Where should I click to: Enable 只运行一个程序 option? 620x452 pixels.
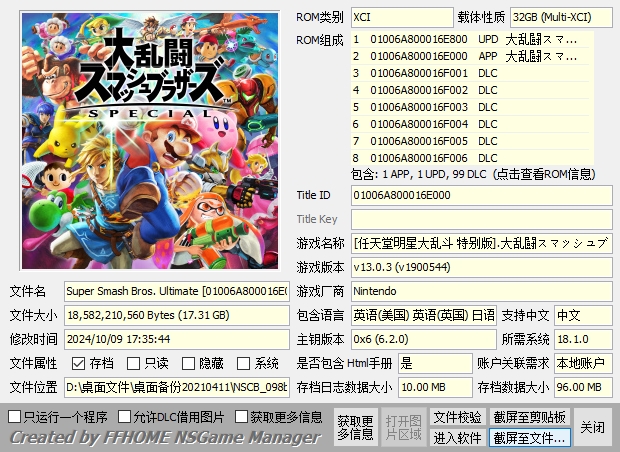point(14,416)
